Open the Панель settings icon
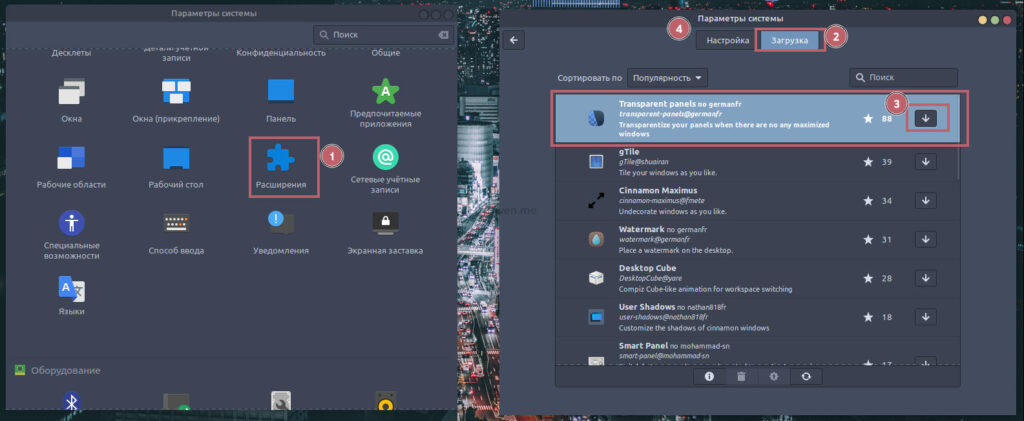This screenshot has height=421, width=1024. [281, 92]
